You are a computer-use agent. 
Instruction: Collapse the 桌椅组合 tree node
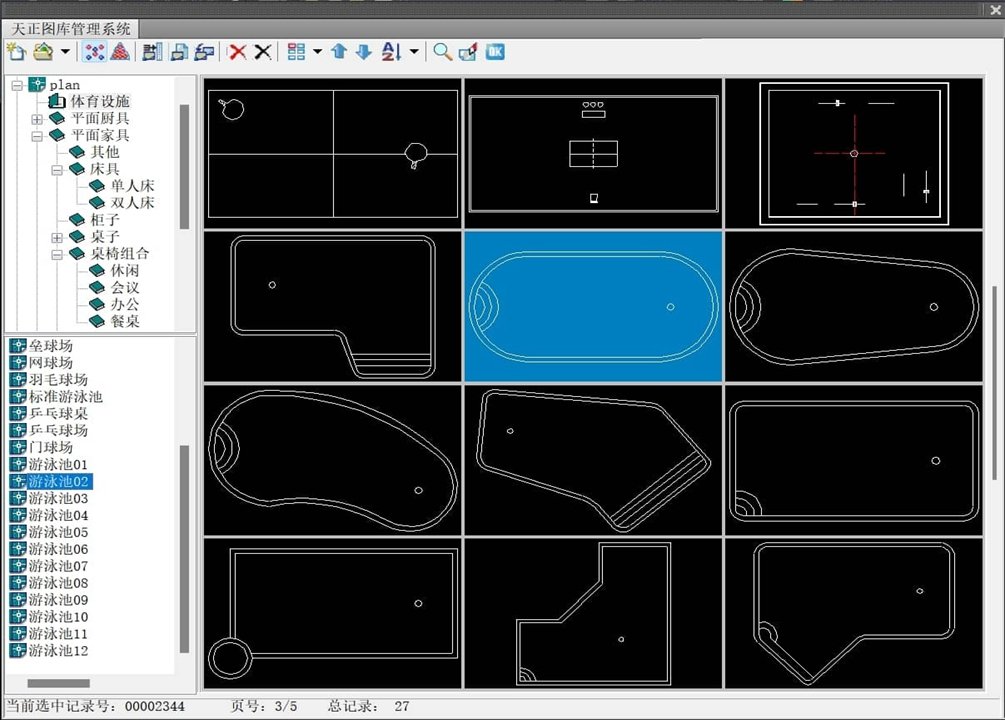(57, 255)
